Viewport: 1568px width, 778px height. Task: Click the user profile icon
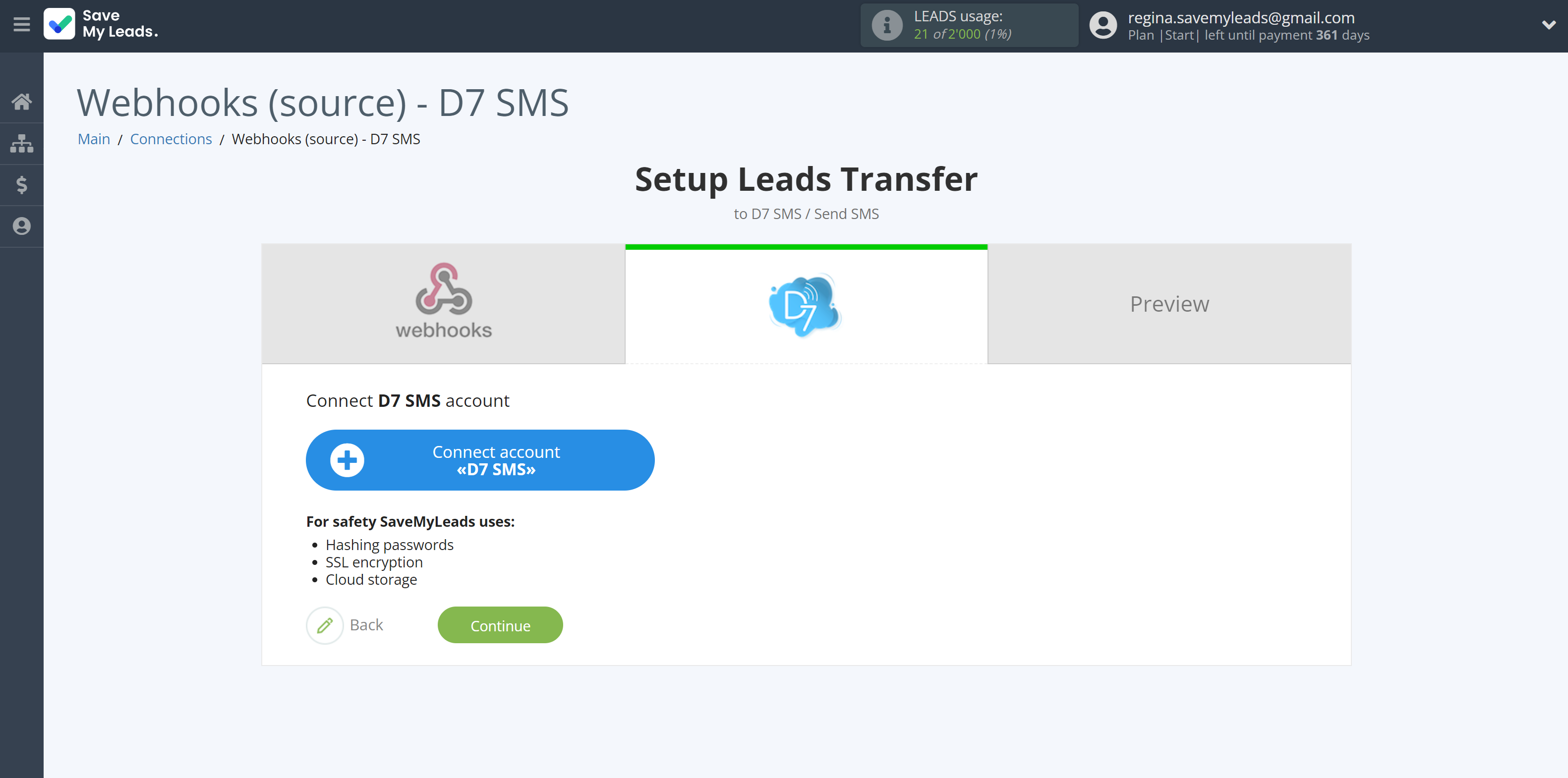point(1102,25)
